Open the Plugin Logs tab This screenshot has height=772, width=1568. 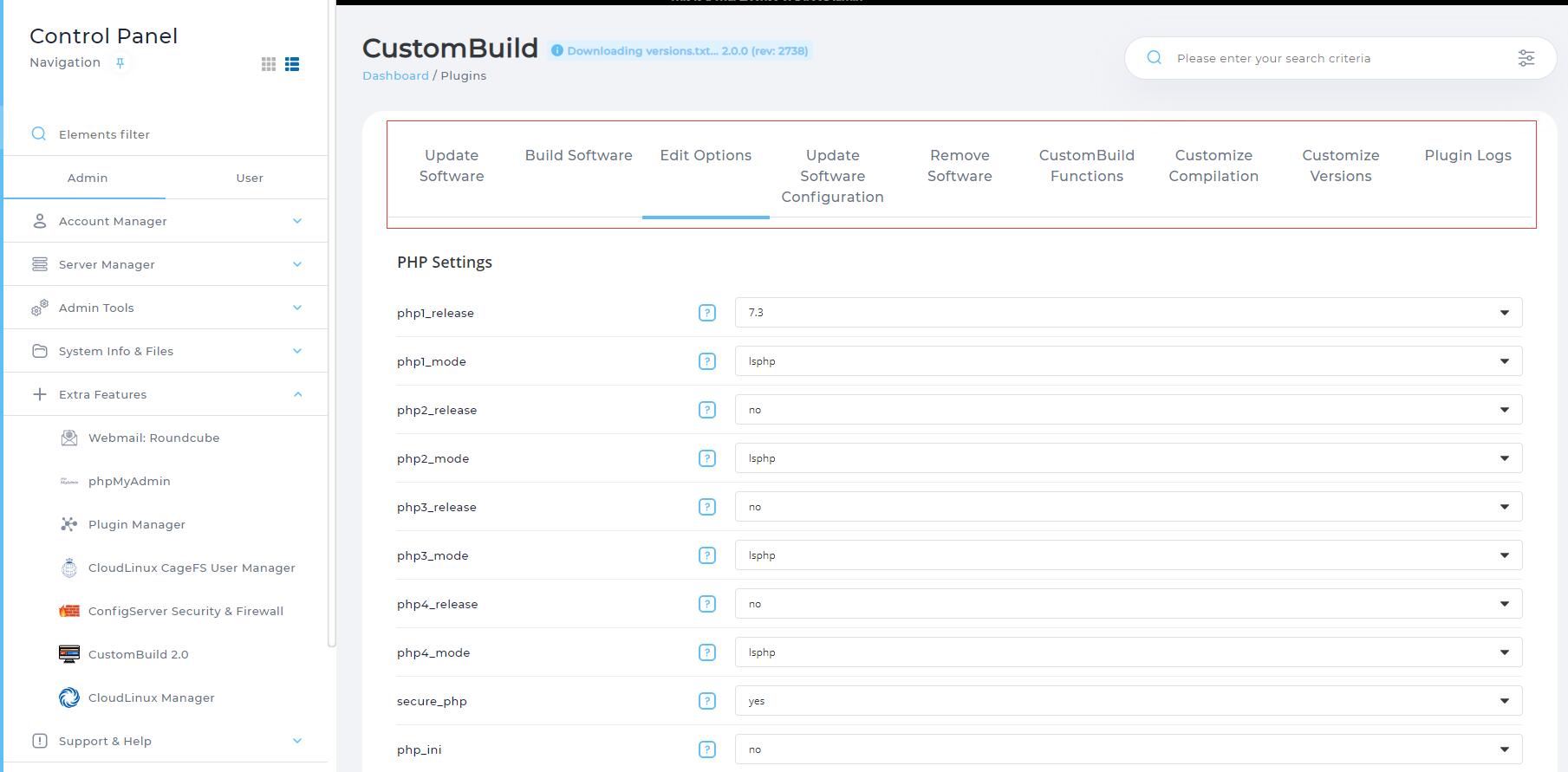click(x=1468, y=155)
